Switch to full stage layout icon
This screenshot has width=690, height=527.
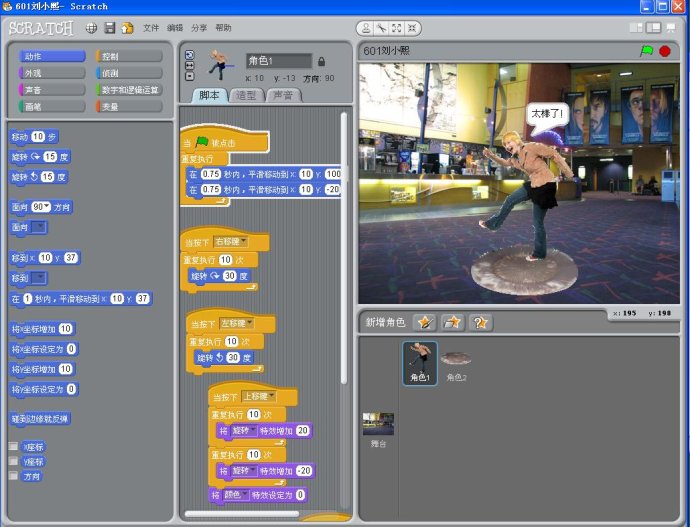654,28
